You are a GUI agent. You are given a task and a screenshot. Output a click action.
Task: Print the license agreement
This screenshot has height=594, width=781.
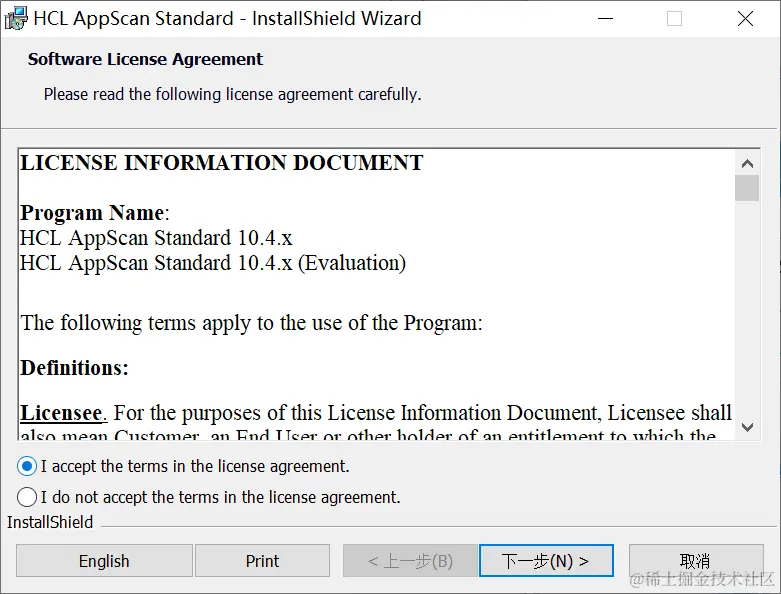pyautogui.click(x=262, y=561)
